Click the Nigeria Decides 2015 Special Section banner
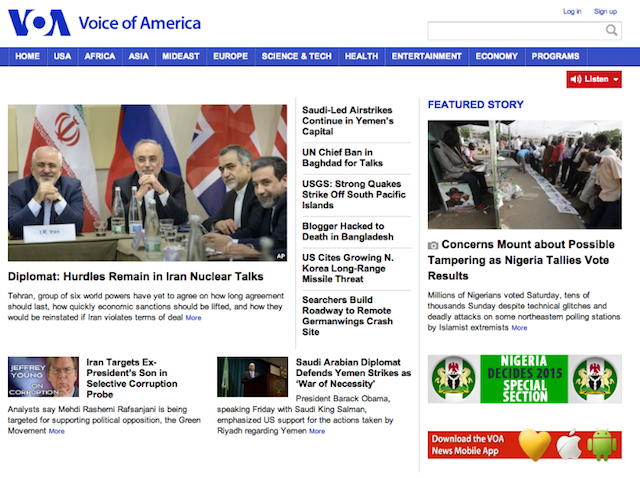Image resolution: width=640 pixels, height=478 pixels. tap(524, 379)
